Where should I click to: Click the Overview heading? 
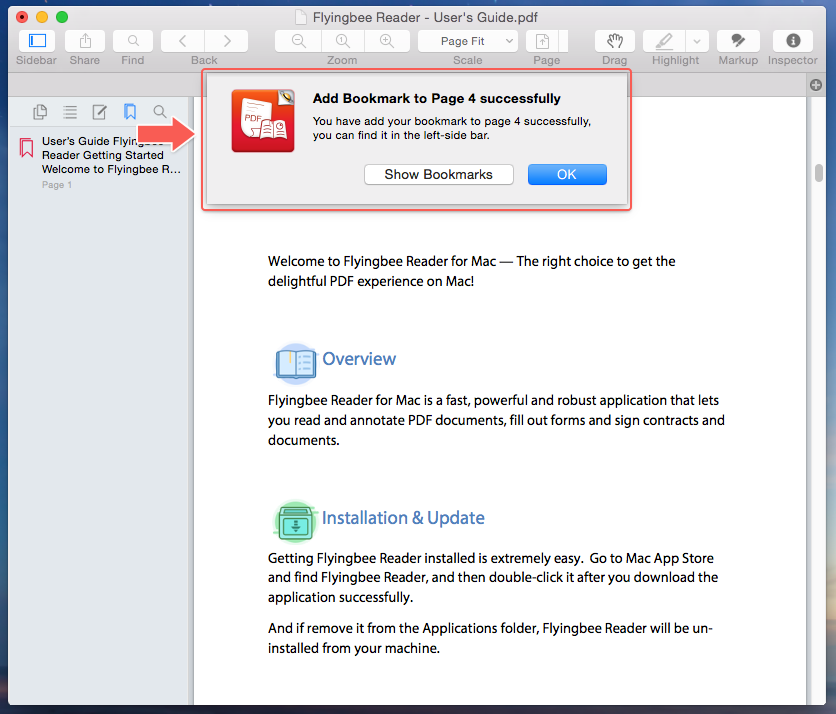click(359, 359)
